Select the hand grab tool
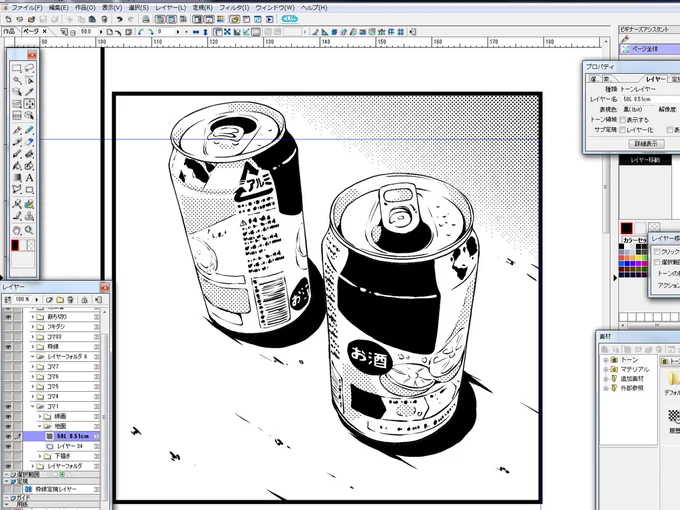Viewport: 680px width, 510px height. point(16,230)
